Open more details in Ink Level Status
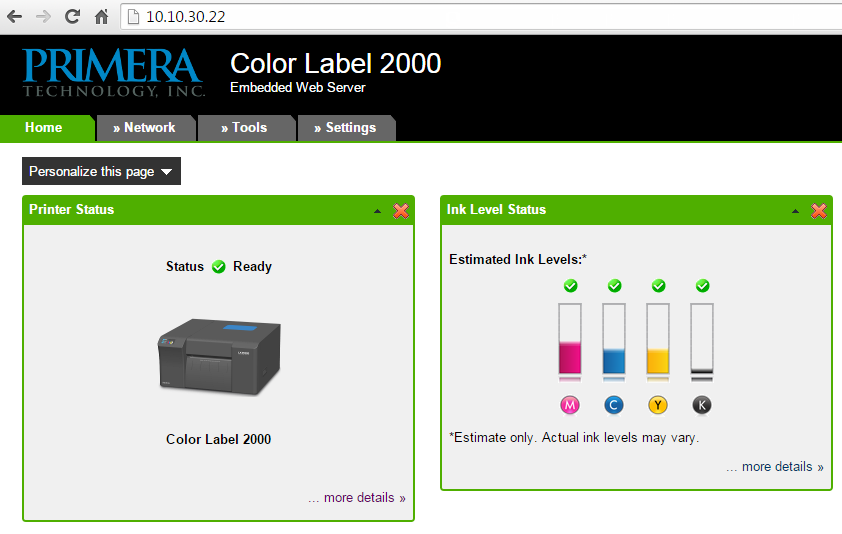842x534 pixels. (775, 466)
